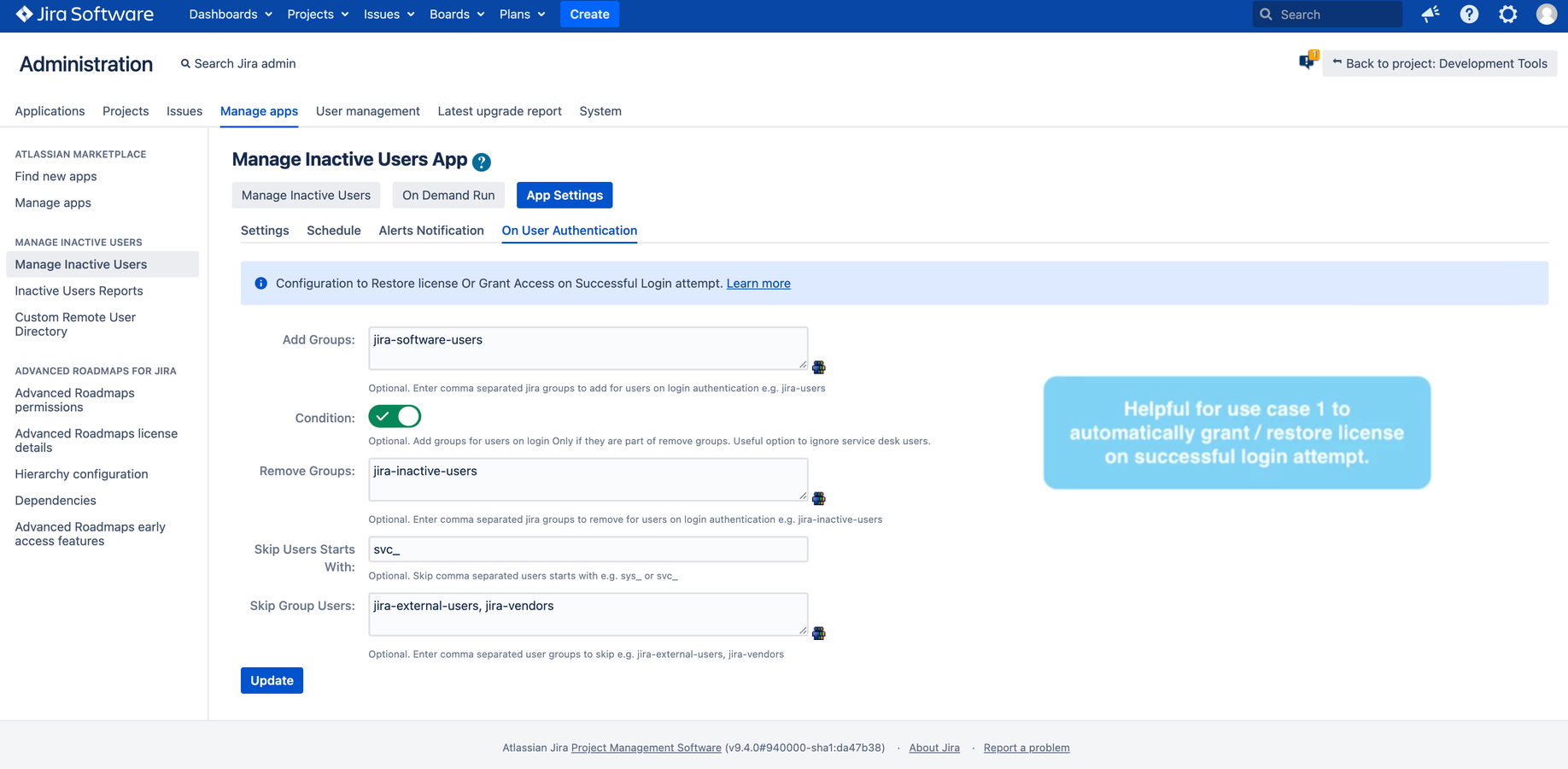Open the User management admin tab

368,111
